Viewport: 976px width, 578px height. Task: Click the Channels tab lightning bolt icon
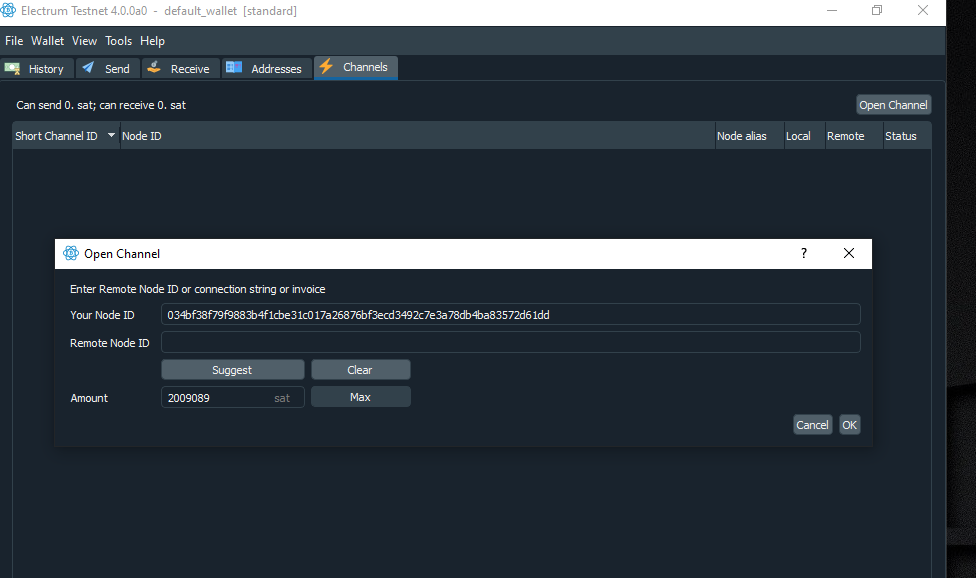326,67
